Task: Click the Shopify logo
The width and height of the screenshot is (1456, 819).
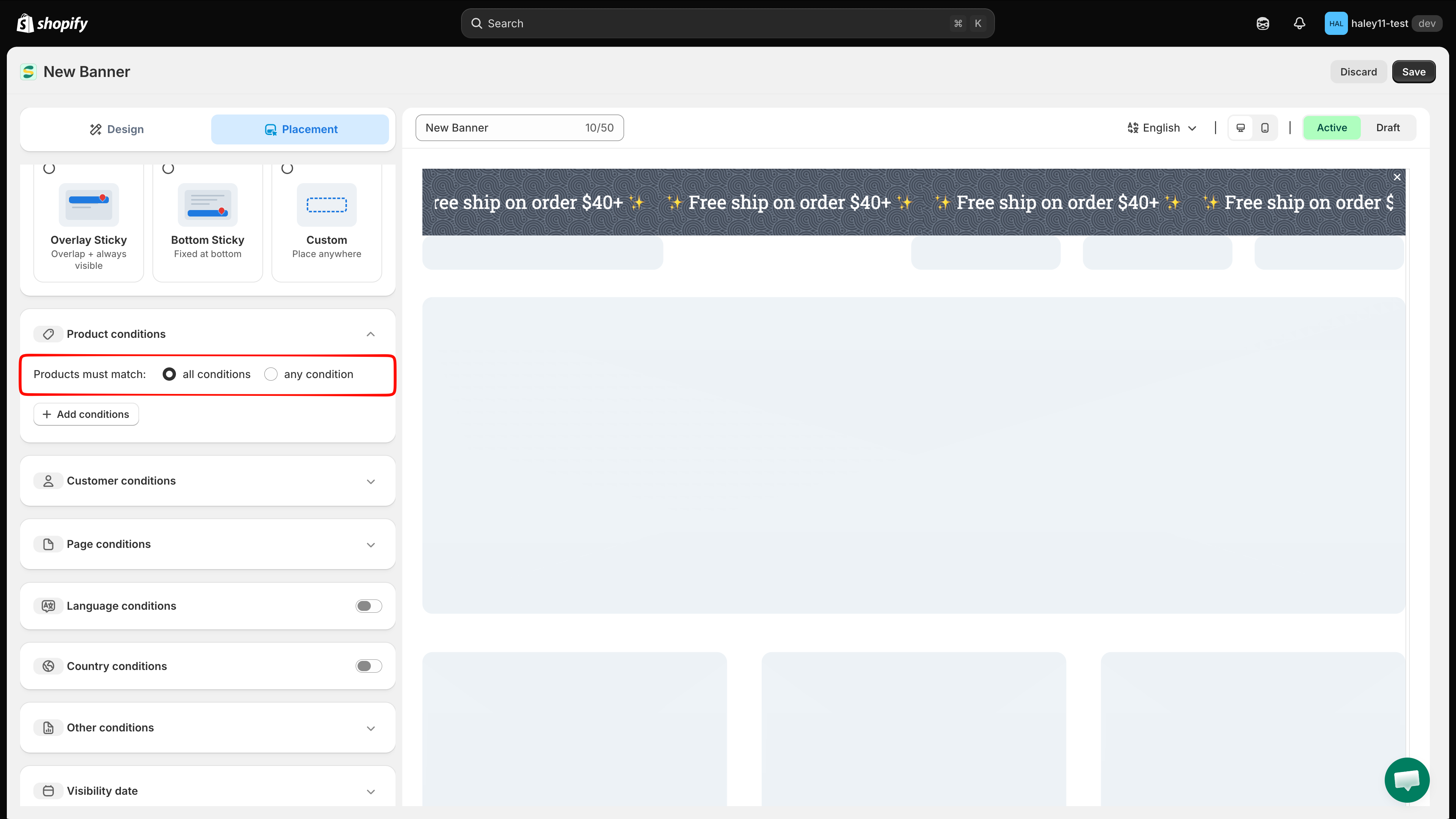Action: pos(53,23)
